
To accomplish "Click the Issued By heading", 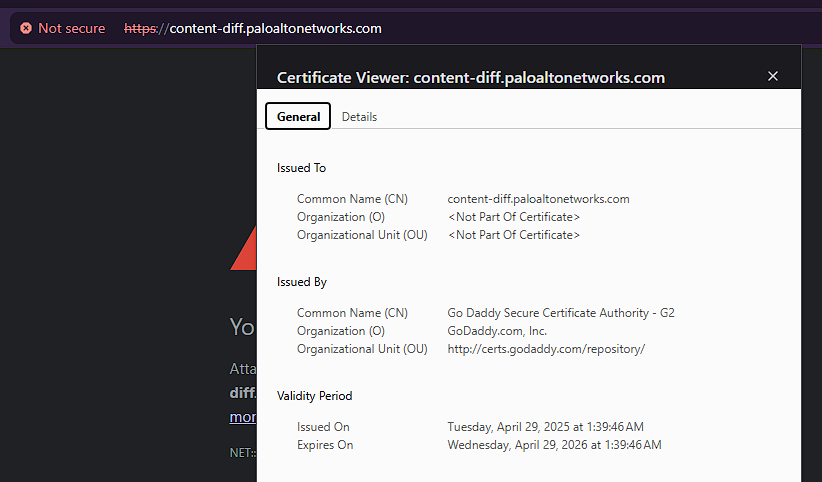I will [302, 282].
